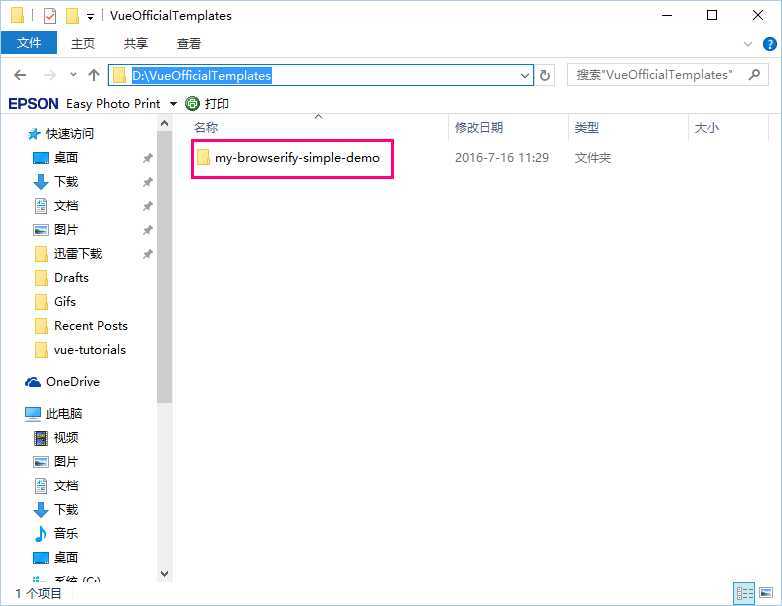This screenshot has height=606, width=782.
Task: Select 此电脑 in navigation pane
Action: click(x=53, y=413)
